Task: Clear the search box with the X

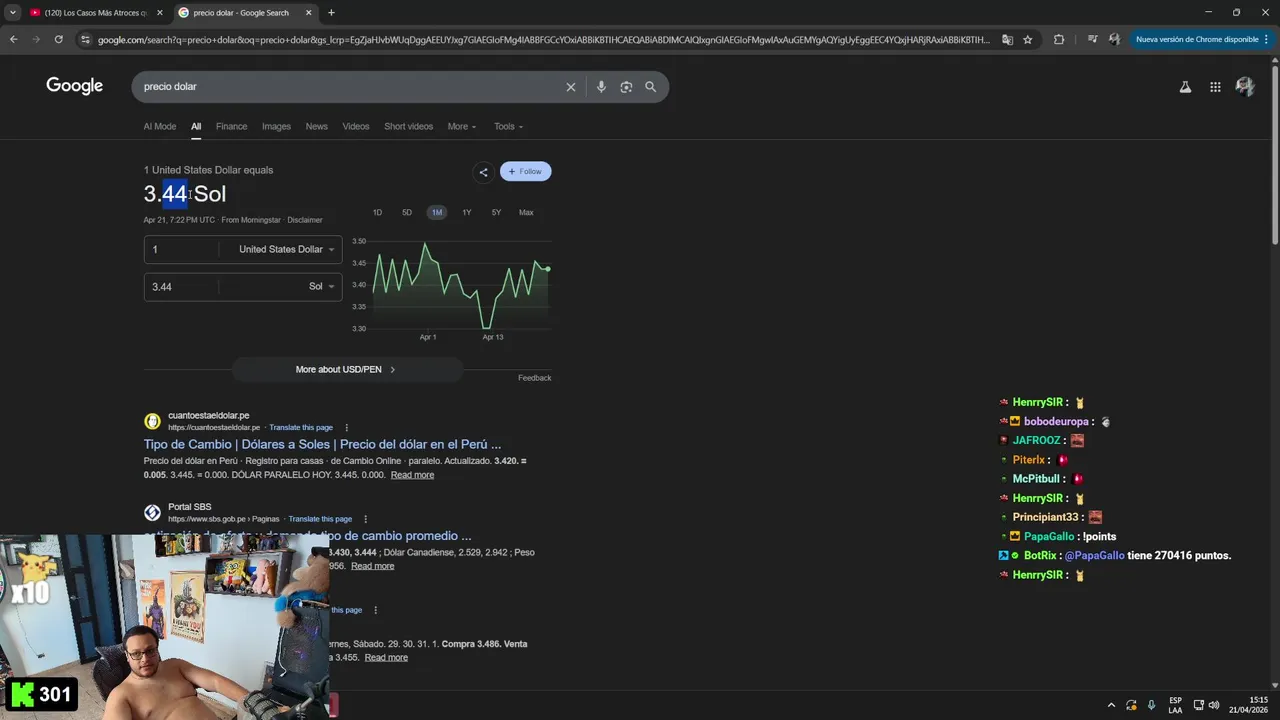Action: pyautogui.click(x=571, y=87)
